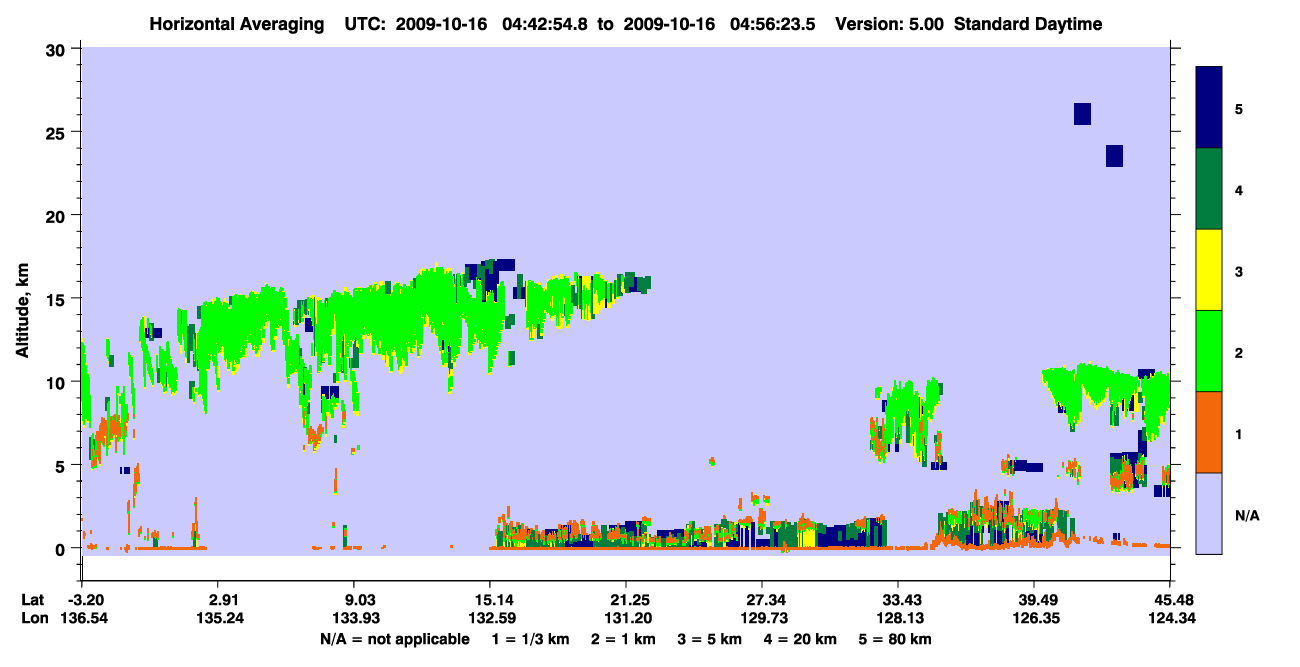
Task: Click the dark blue colorbar segment labeled 5
Action: pyautogui.click(x=1209, y=108)
